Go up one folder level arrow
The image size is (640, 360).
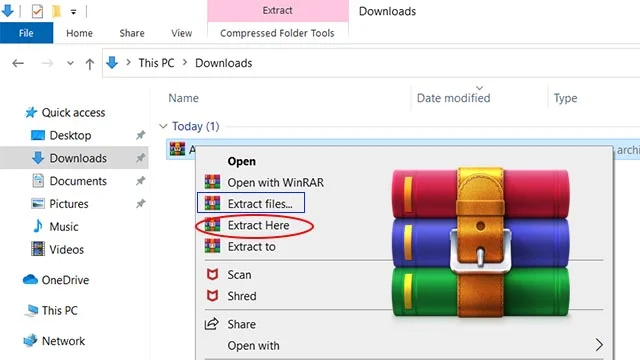(x=89, y=64)
